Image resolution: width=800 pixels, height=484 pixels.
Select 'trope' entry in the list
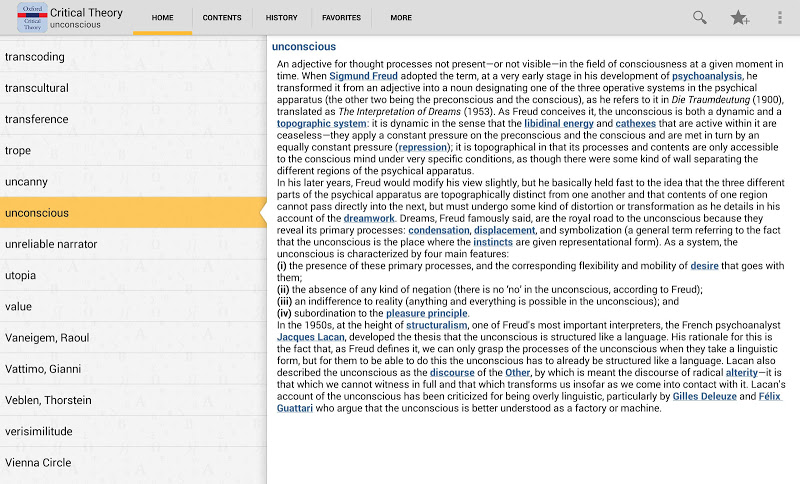click(133, 150)
